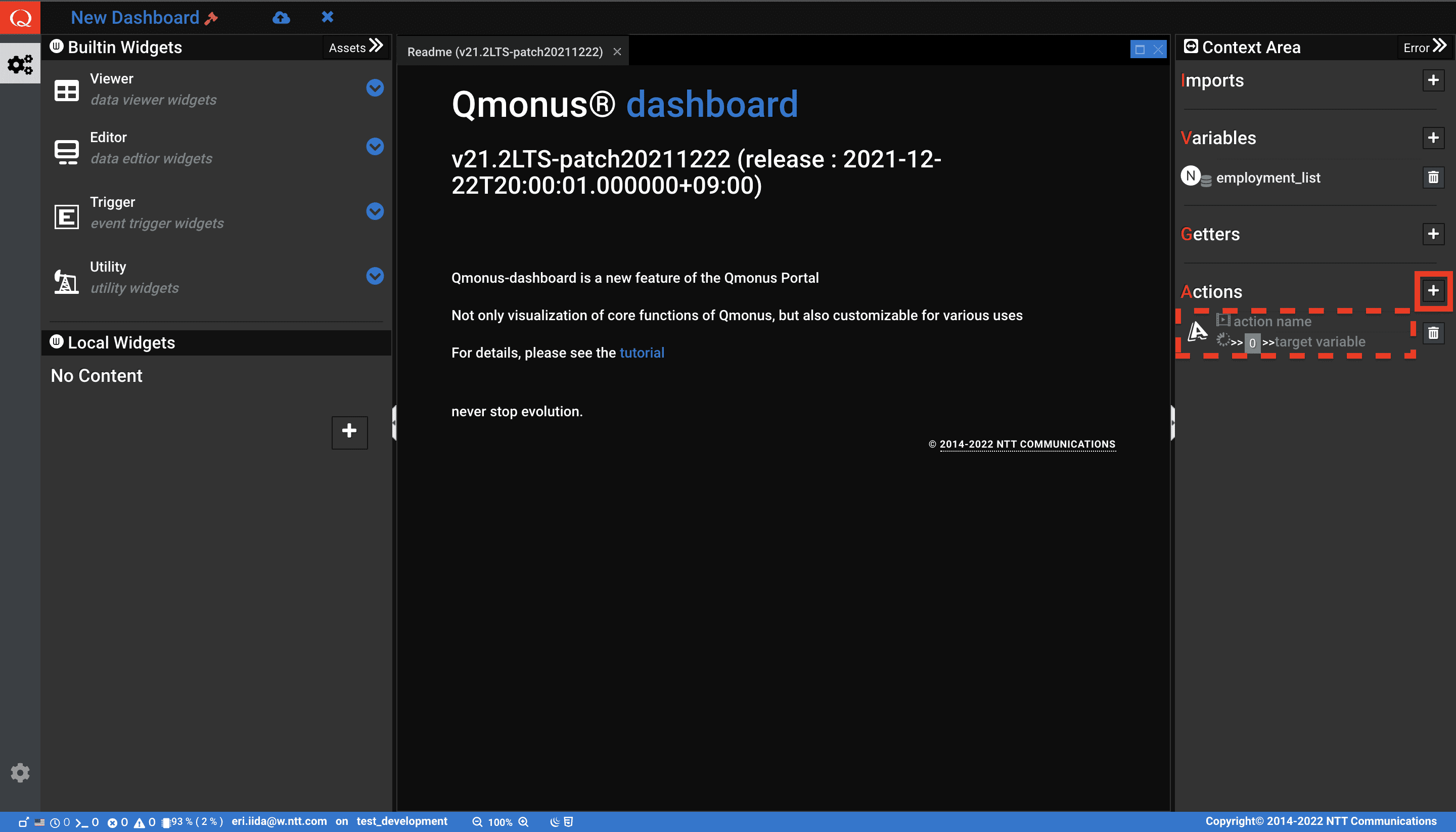Click the Qmonus logo icon
This screenshot has height=832, width=1456.
tap(20, 17)
